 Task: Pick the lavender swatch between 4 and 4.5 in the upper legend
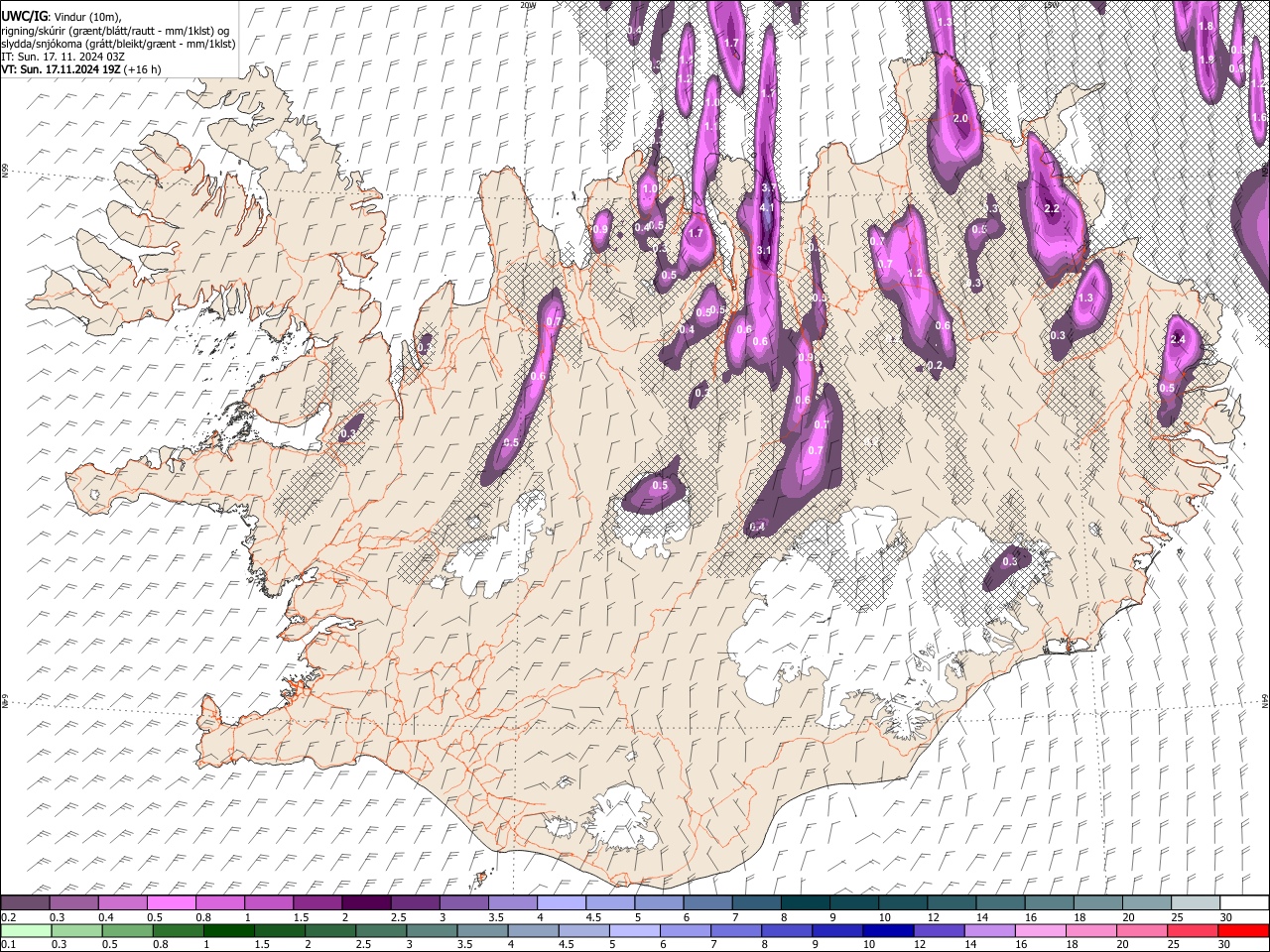(x=560, y=903)
